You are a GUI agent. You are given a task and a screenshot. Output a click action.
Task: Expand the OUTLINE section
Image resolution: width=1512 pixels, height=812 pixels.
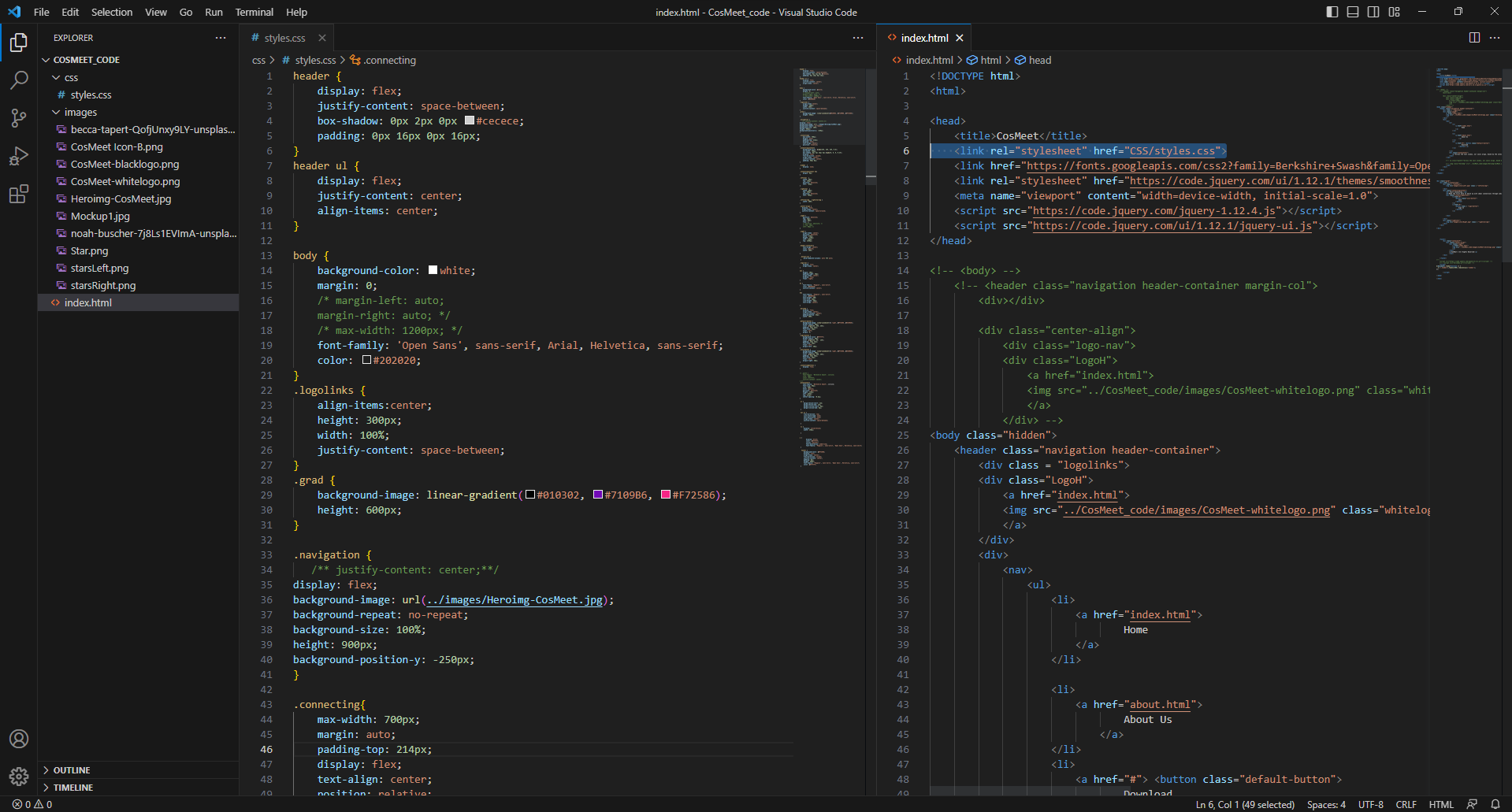(x=138, y=770)
